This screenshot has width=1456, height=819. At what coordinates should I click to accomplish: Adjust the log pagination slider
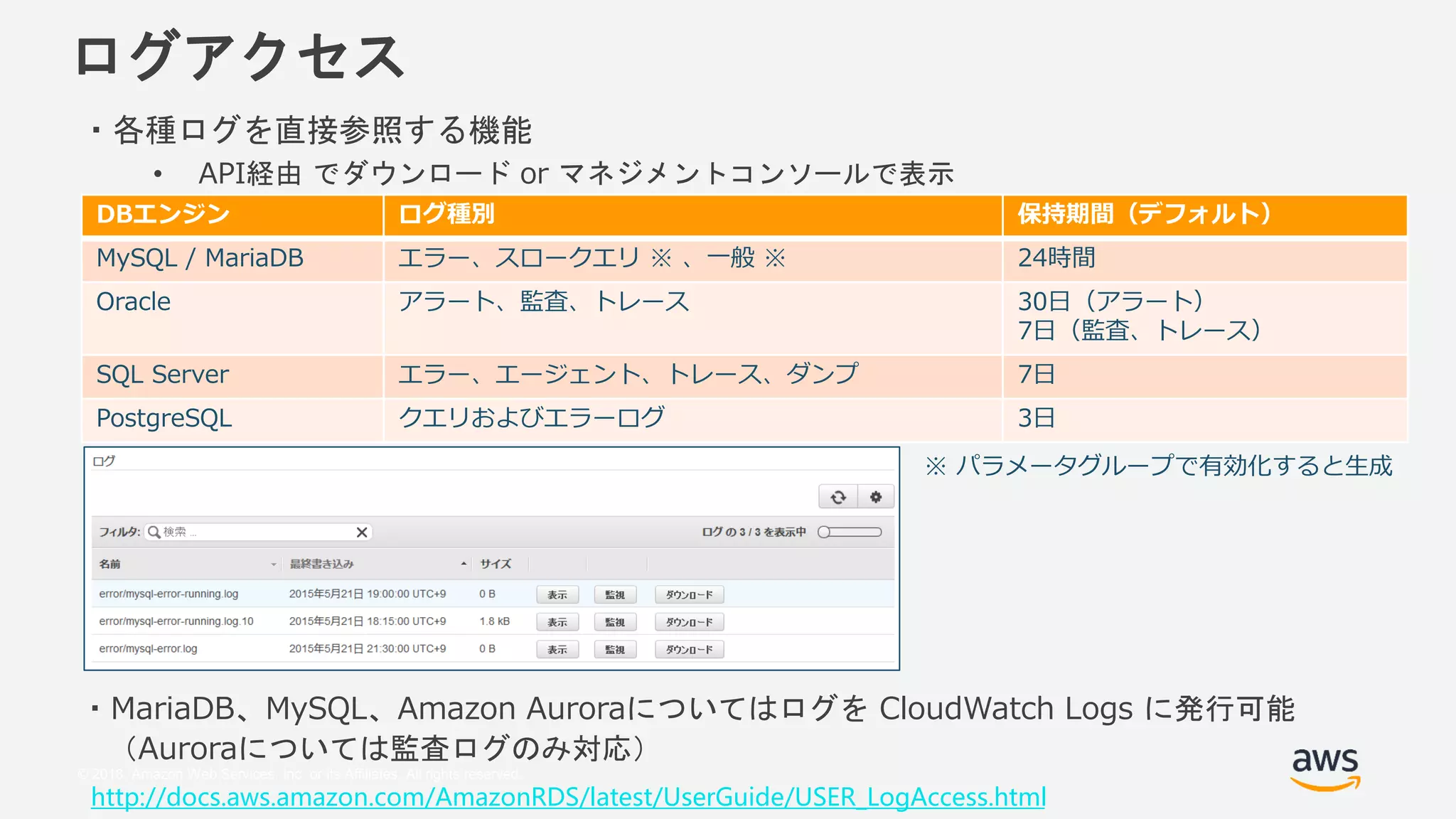coord(850,532)
